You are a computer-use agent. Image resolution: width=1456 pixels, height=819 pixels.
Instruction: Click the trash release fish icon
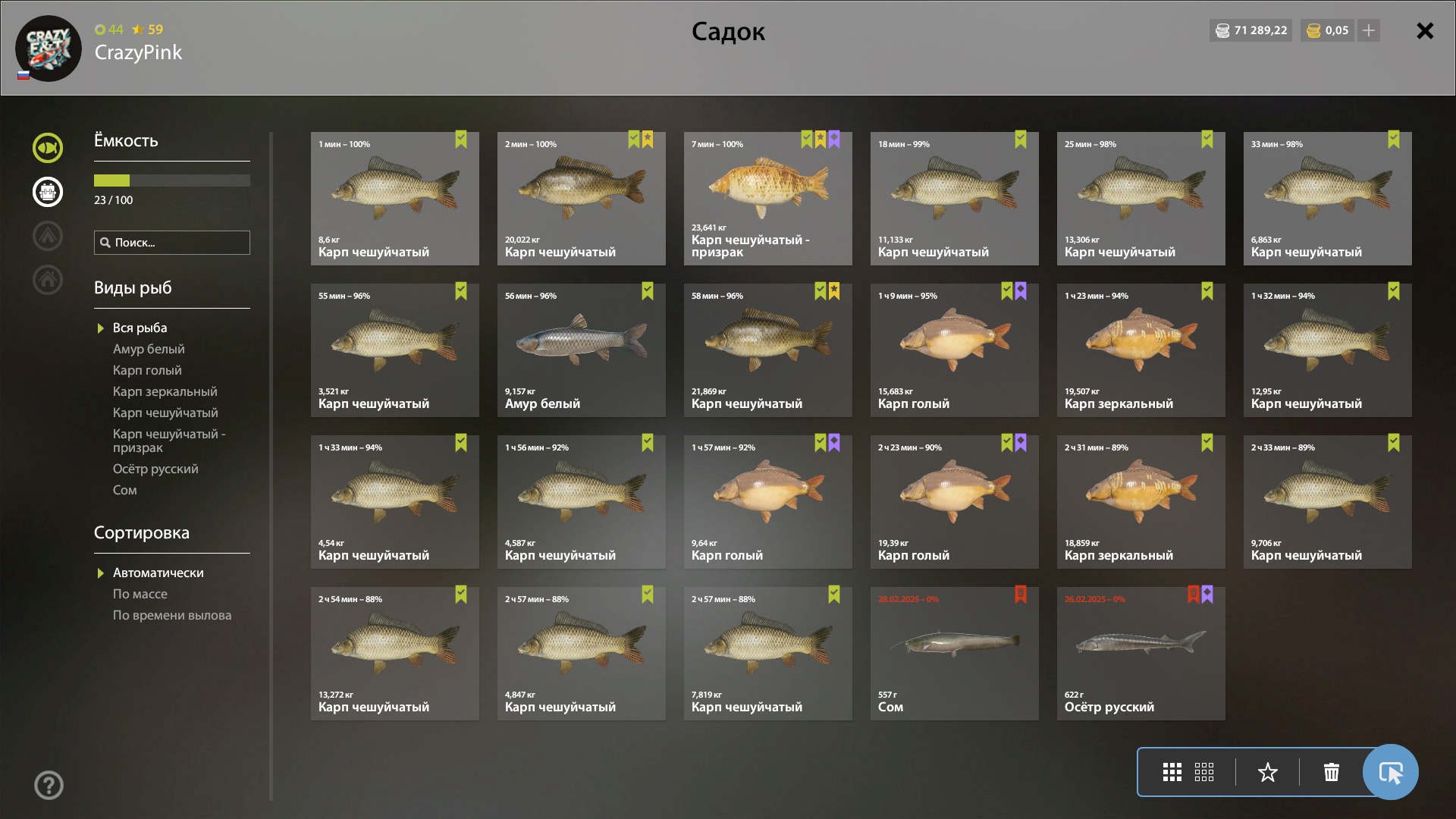[1332, 773]
